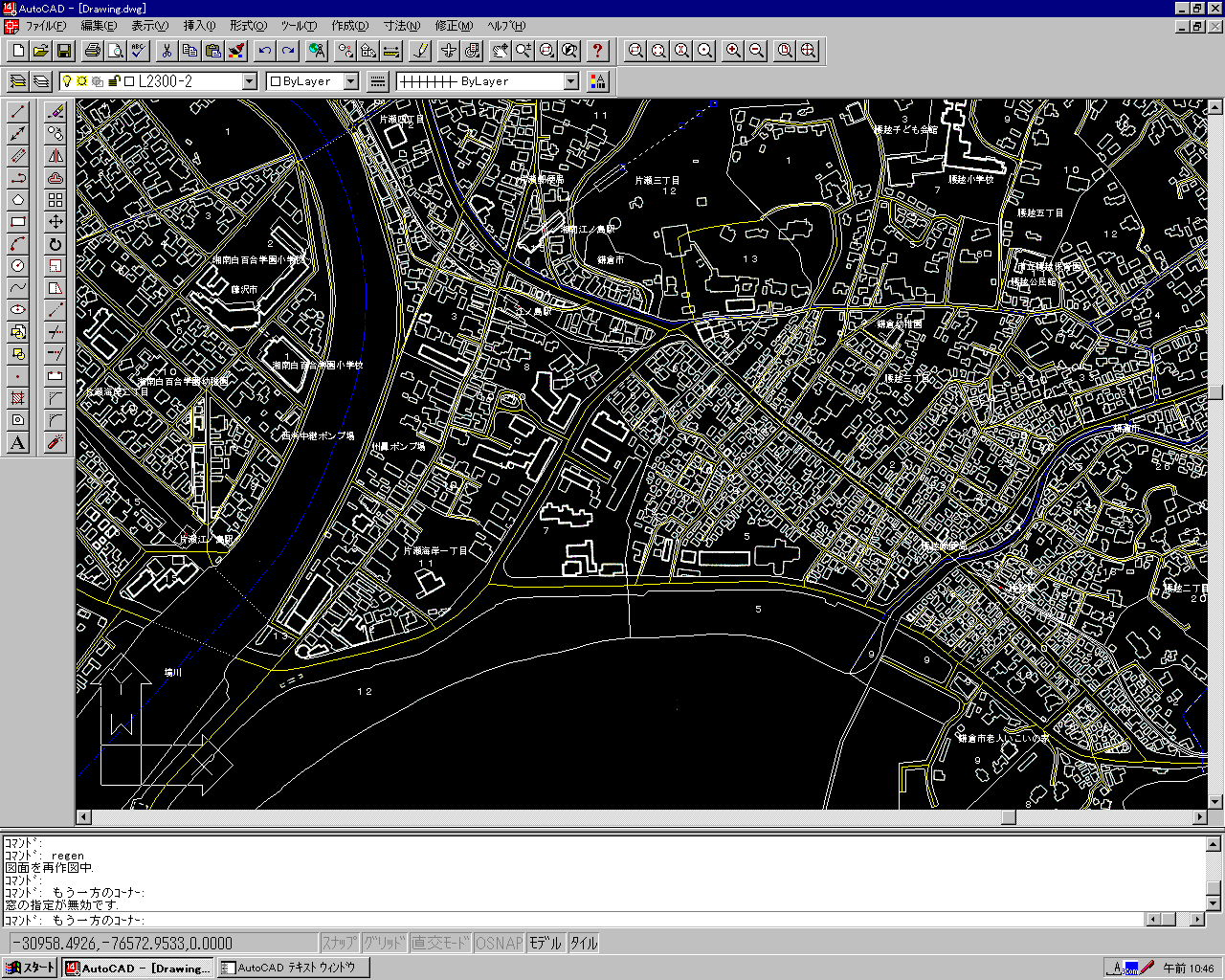Select the Polygon draw tool
Screen dimensions: 1225x980
17,200
